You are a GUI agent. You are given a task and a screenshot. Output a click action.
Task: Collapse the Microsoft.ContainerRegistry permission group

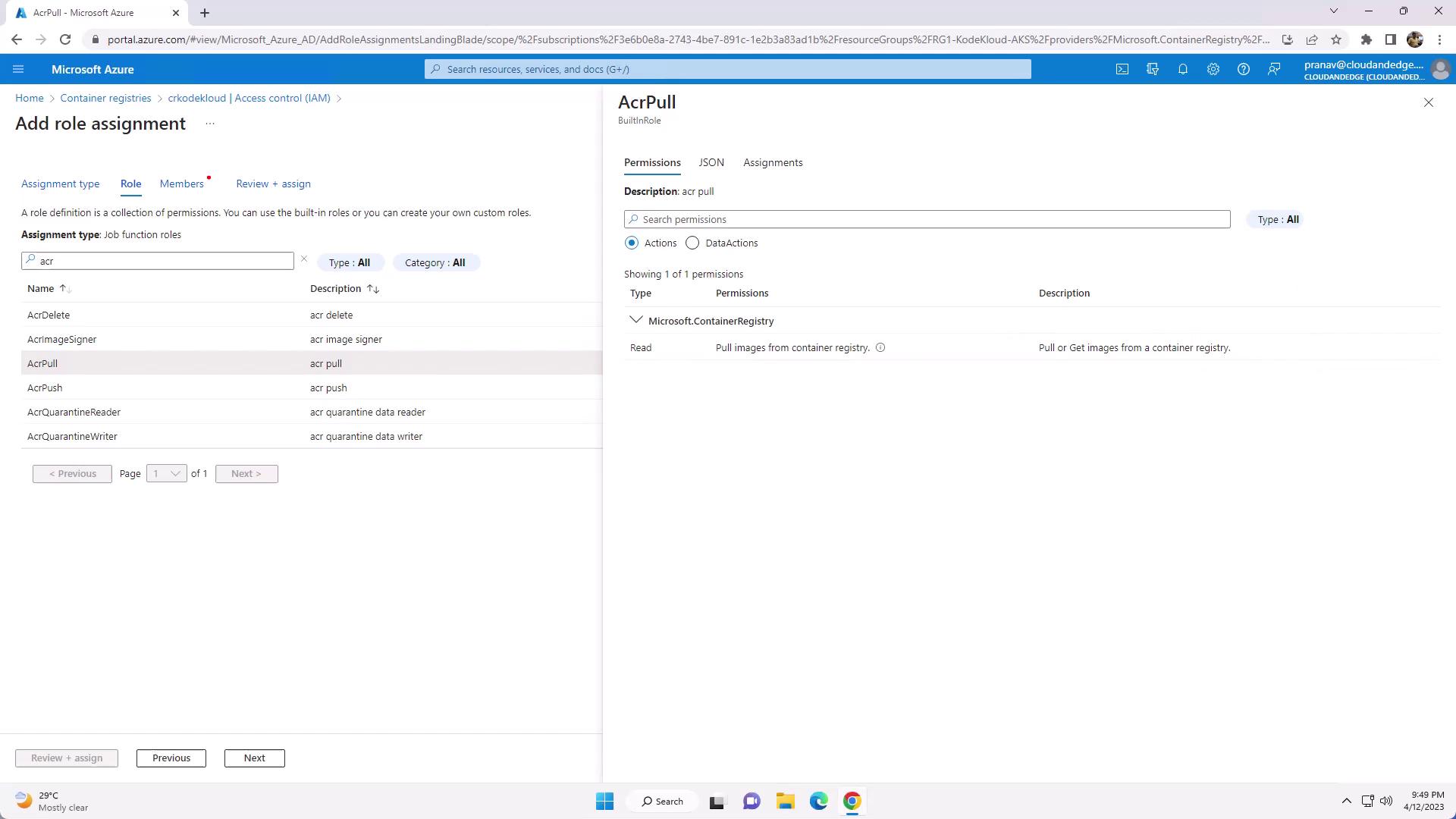coord(636,321)
